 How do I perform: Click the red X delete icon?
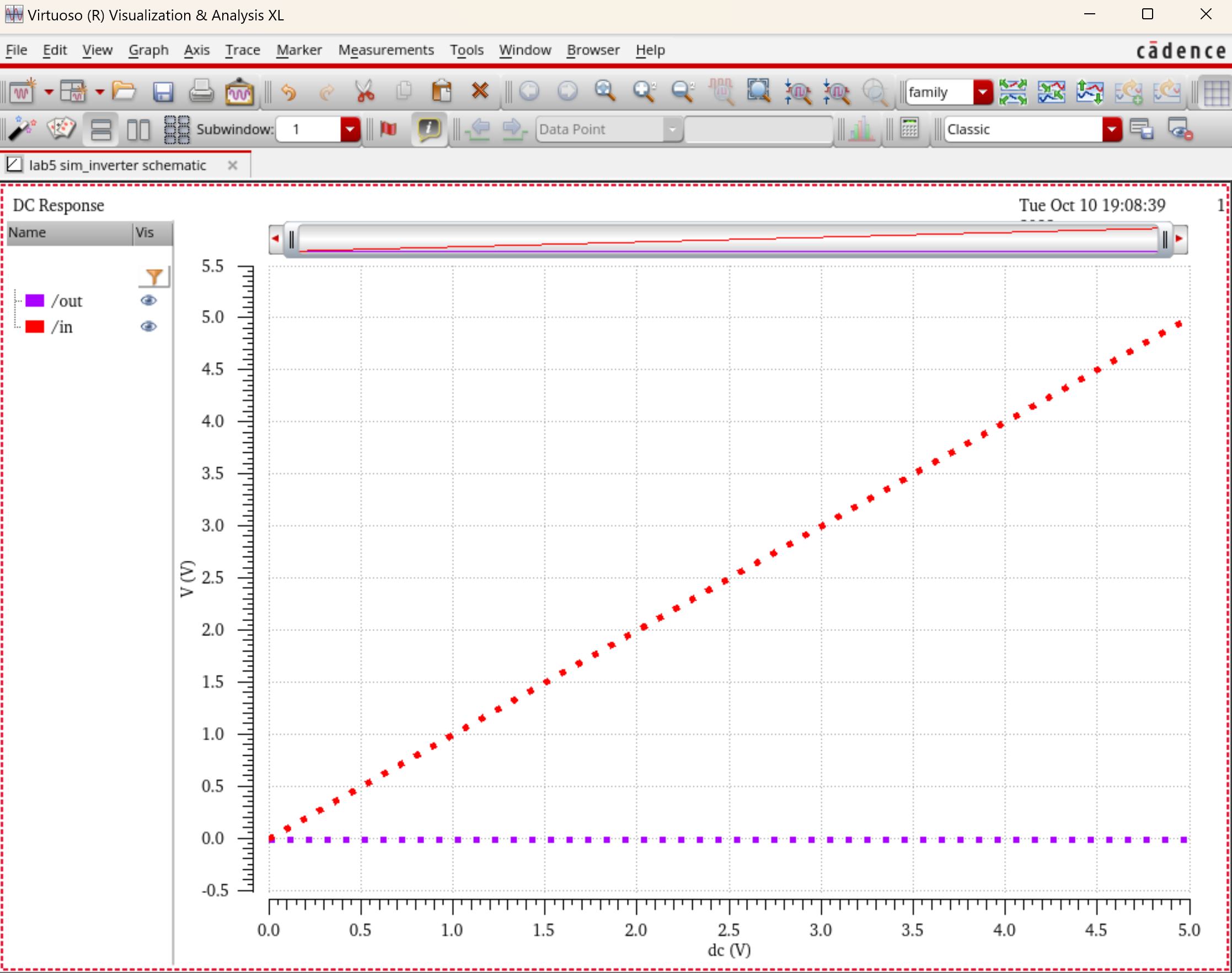click(480, 91)
